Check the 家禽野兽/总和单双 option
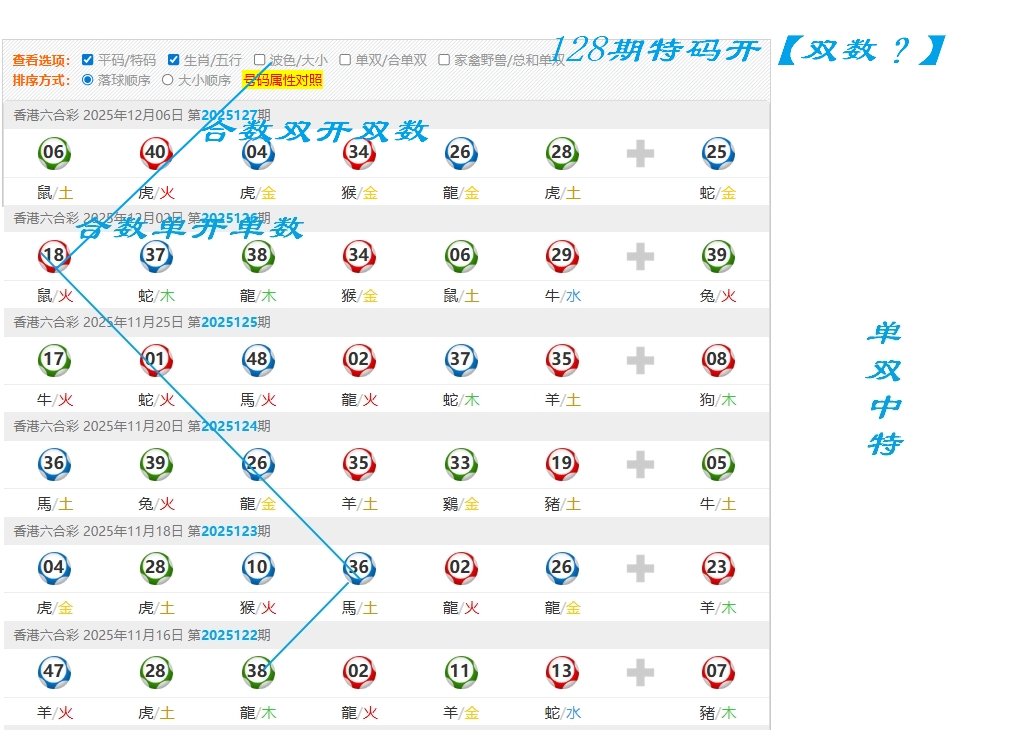The image size is (1013, 730). pos(444,60)
